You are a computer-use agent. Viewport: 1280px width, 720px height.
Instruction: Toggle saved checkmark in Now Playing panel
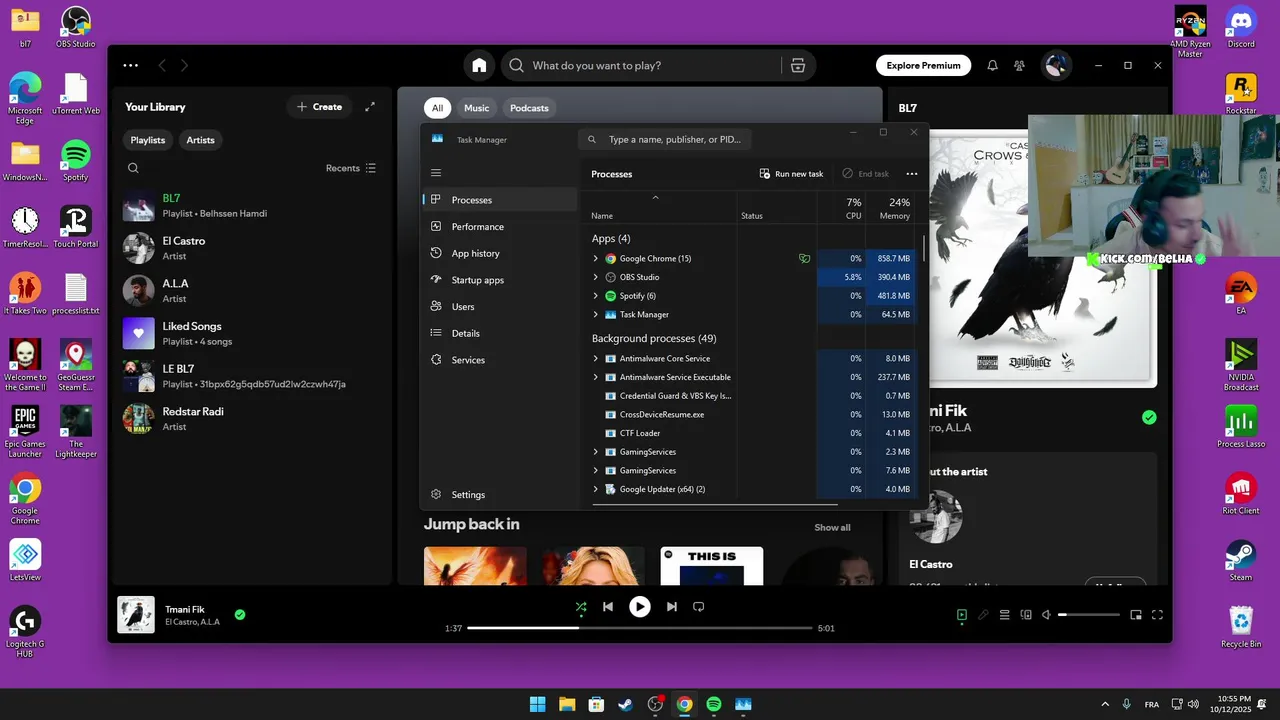pyautogui.click(x=1149, y=417)
